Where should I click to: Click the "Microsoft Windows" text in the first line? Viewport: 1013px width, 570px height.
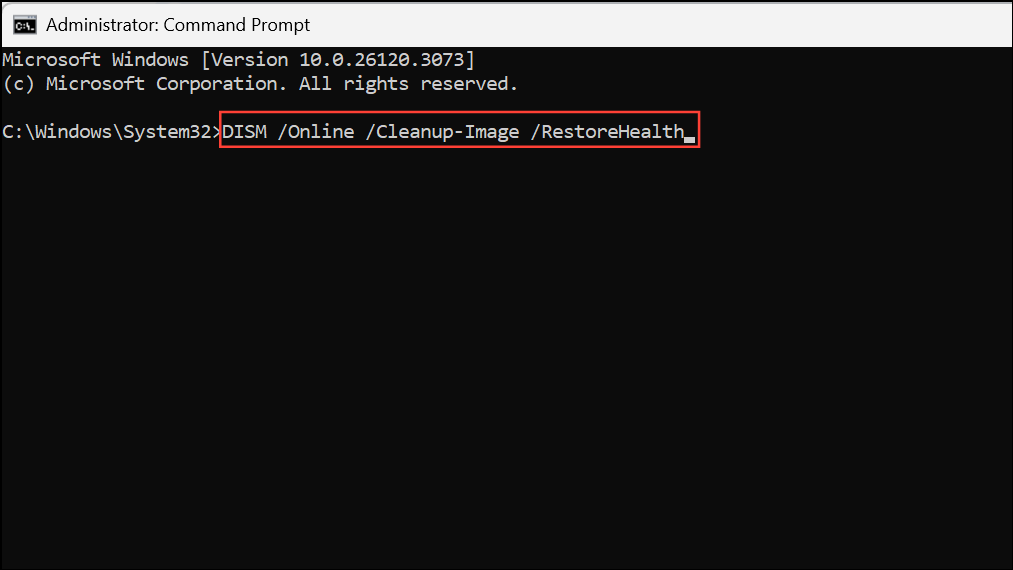pyautogui.click(x=96, y=59)
